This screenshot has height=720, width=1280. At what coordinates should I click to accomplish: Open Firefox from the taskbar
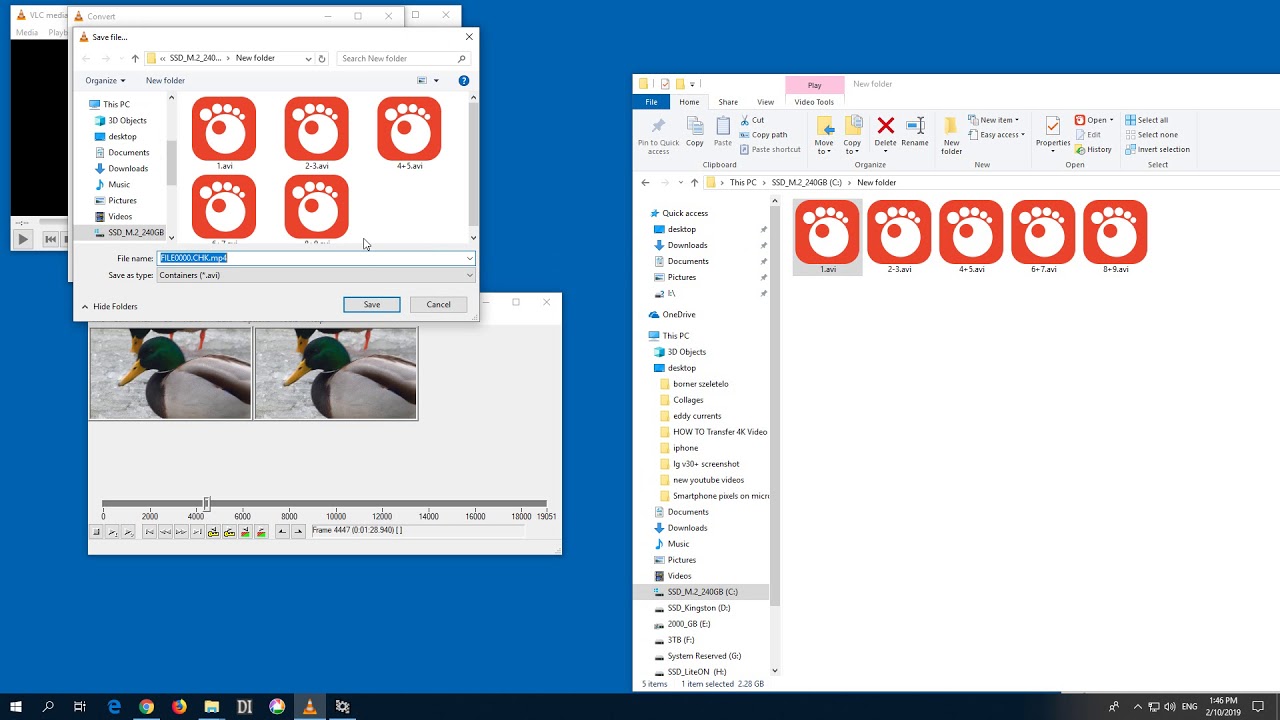pyautogui.click(x=179, y=707)
